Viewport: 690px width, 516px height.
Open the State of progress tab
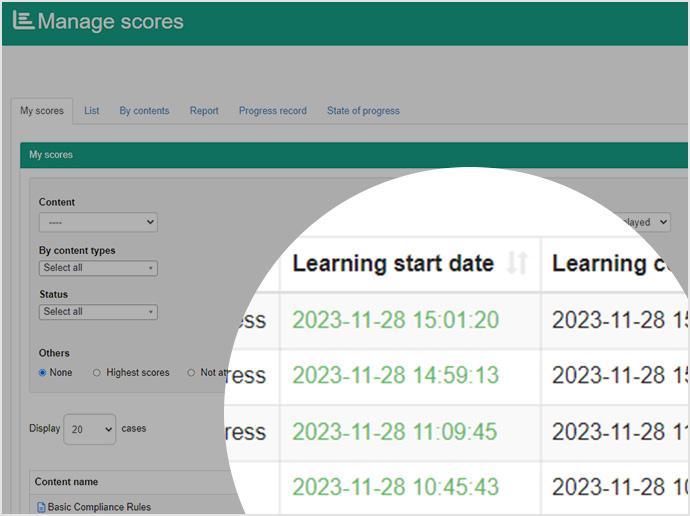pyautogui.click(x=363, y=111)
